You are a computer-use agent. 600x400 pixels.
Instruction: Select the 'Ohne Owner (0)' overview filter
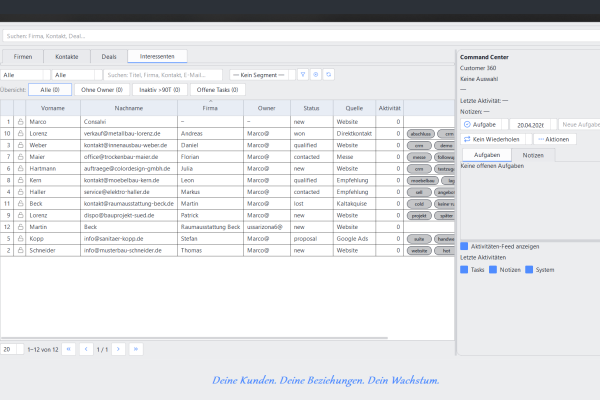(x=102, y=90)
